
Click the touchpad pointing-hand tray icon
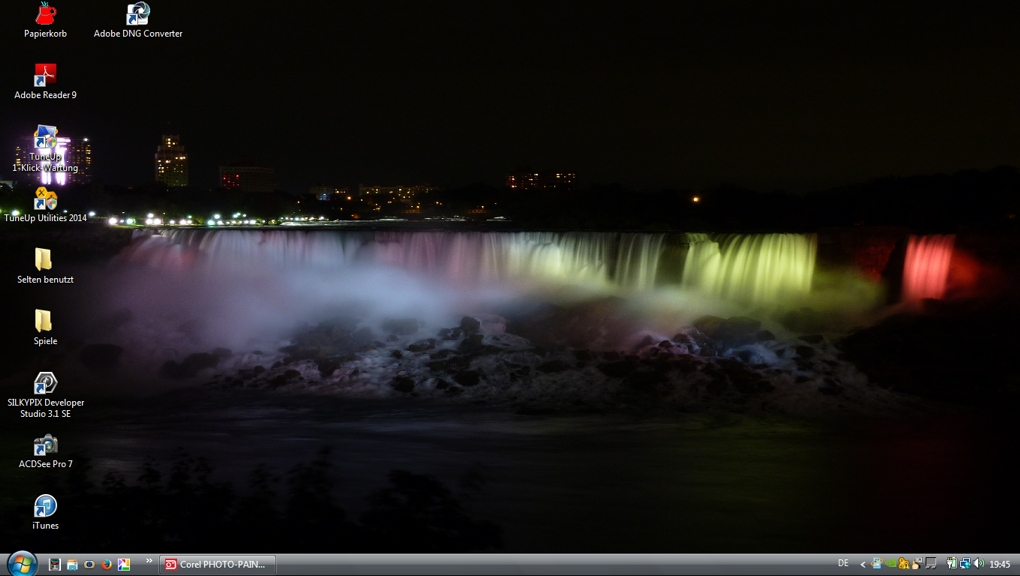point(917,564)
